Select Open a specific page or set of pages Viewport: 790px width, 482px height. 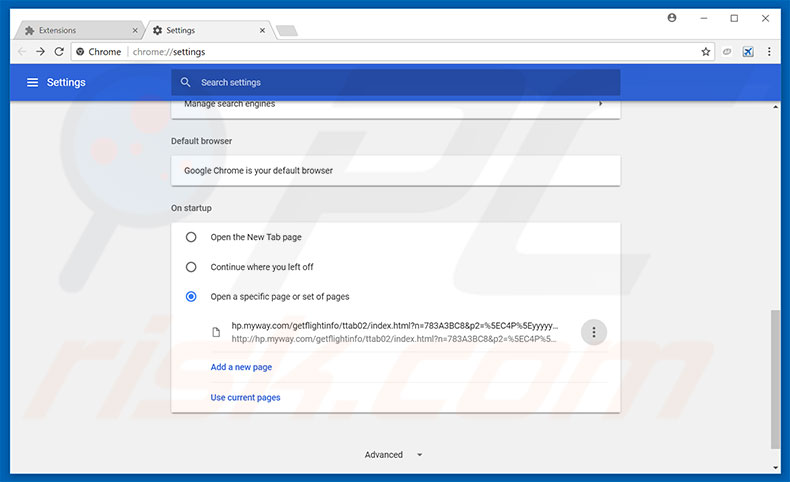[x=191, y=296]
